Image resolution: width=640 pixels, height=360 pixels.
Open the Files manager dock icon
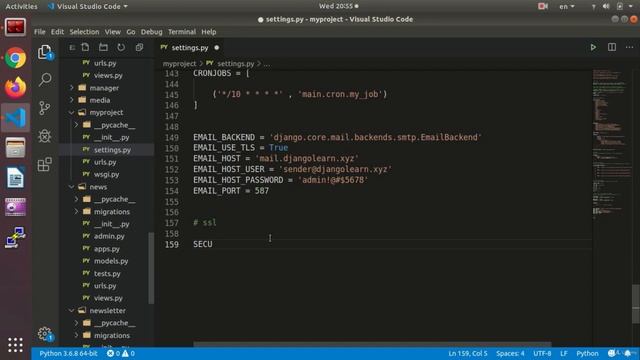pyautogui.click(x=16, y=147)
